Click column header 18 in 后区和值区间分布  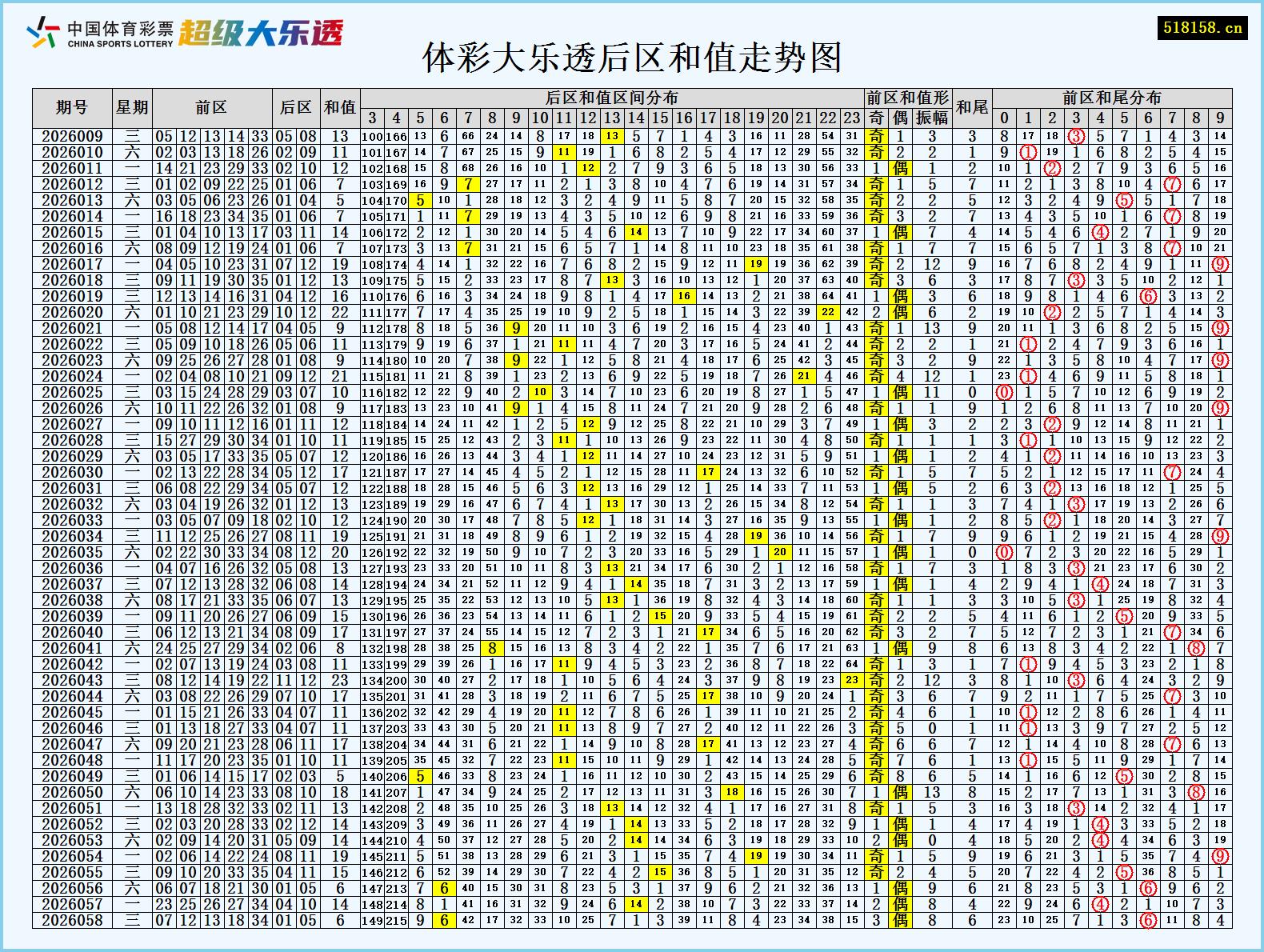732,118
